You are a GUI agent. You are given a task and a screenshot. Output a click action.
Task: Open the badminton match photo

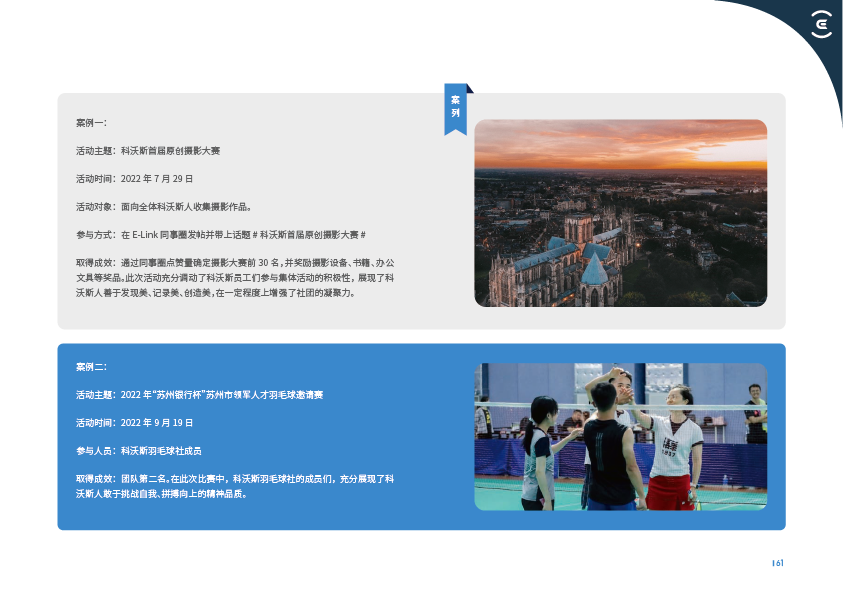620,436
